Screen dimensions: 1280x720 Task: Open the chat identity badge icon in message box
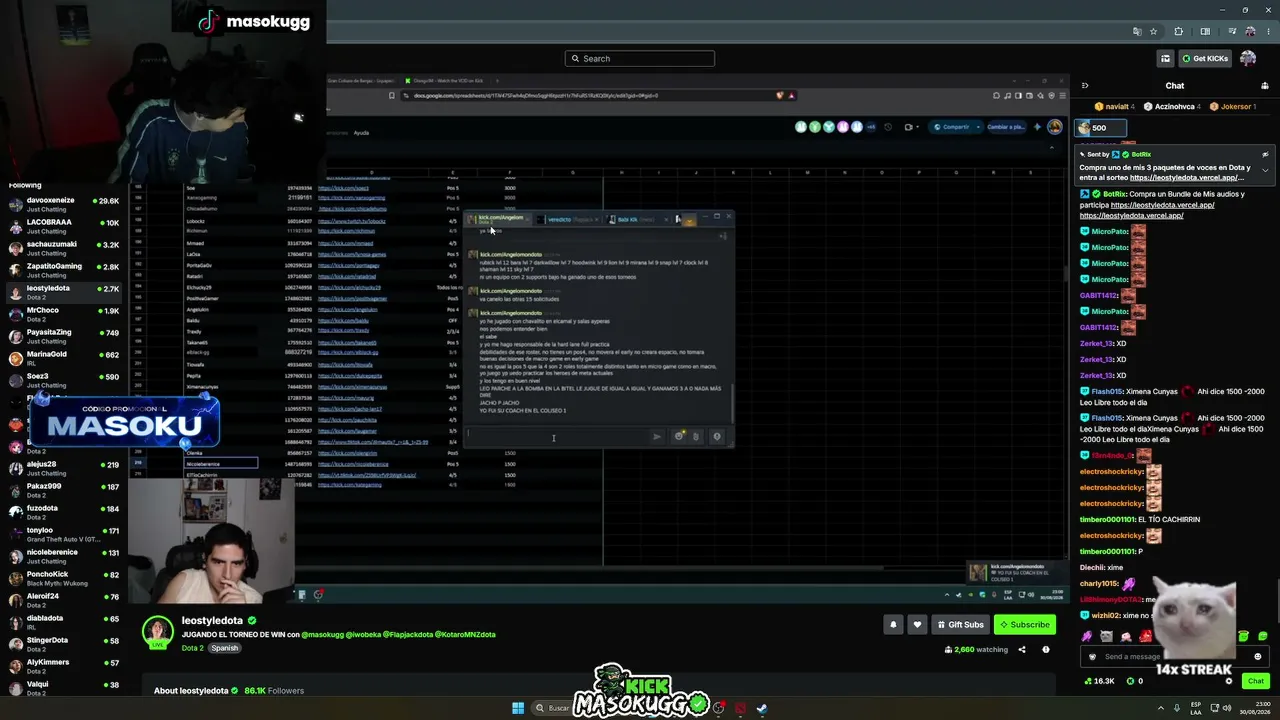point(1092,657)
